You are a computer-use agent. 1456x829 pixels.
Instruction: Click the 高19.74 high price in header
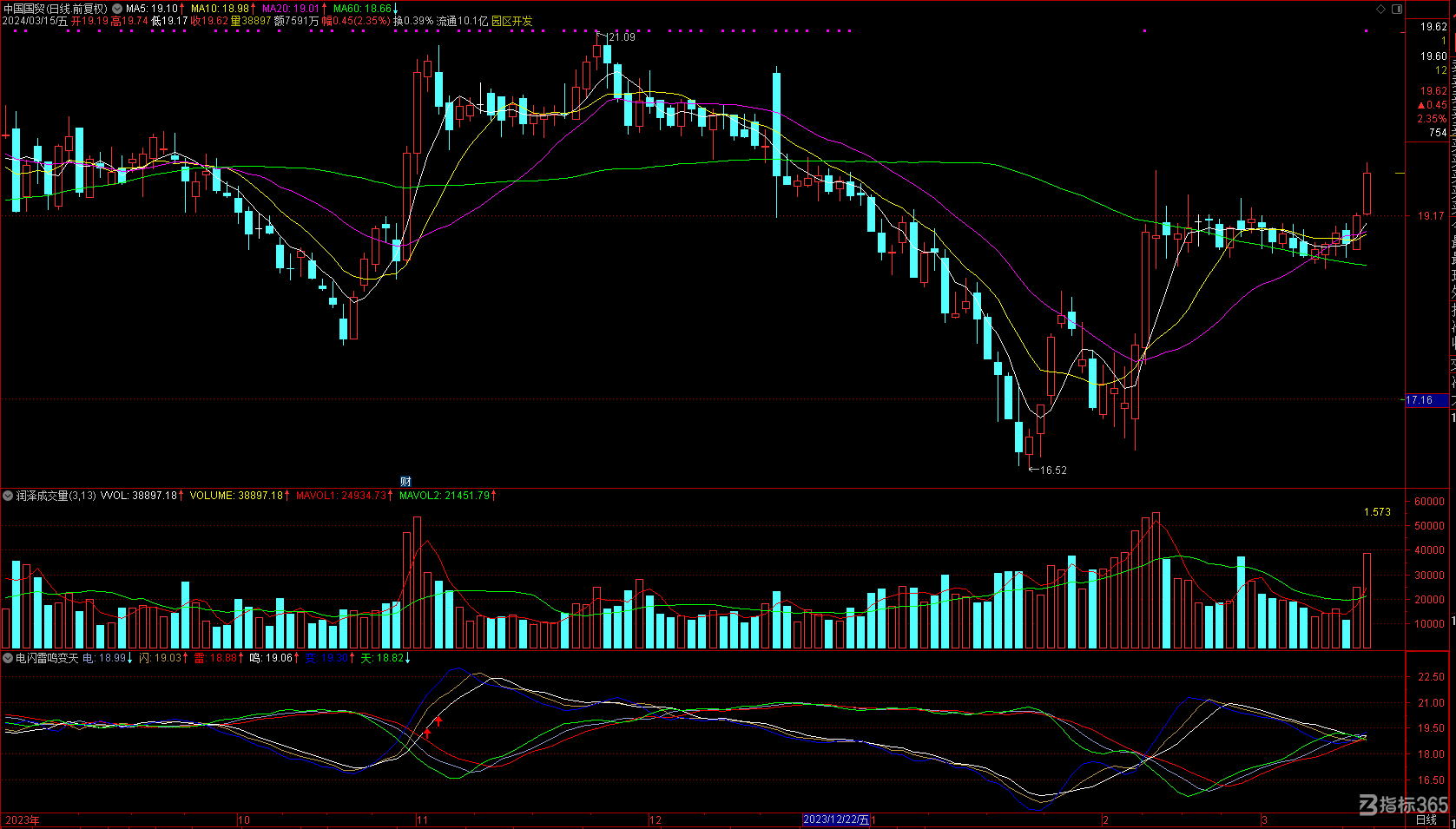coord(129,21)
